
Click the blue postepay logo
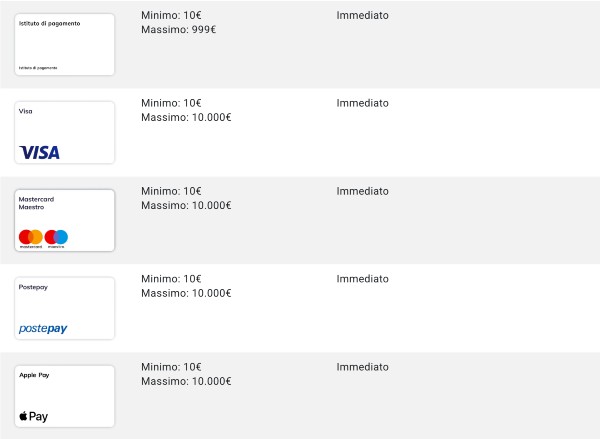43,328
